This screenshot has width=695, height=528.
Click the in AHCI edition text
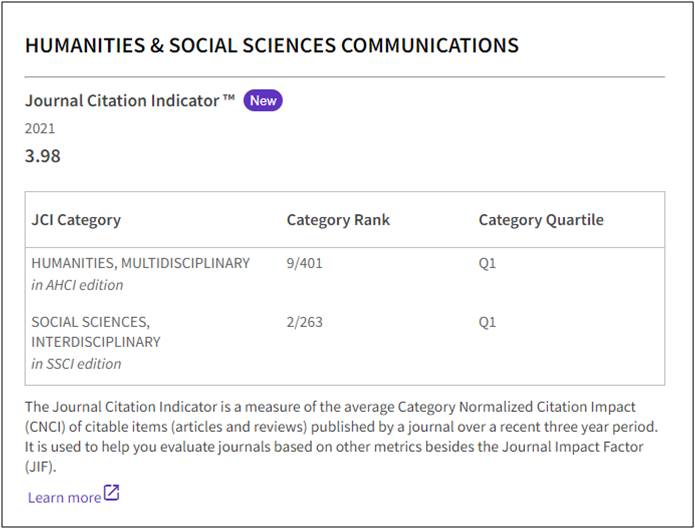click(77, 285)
